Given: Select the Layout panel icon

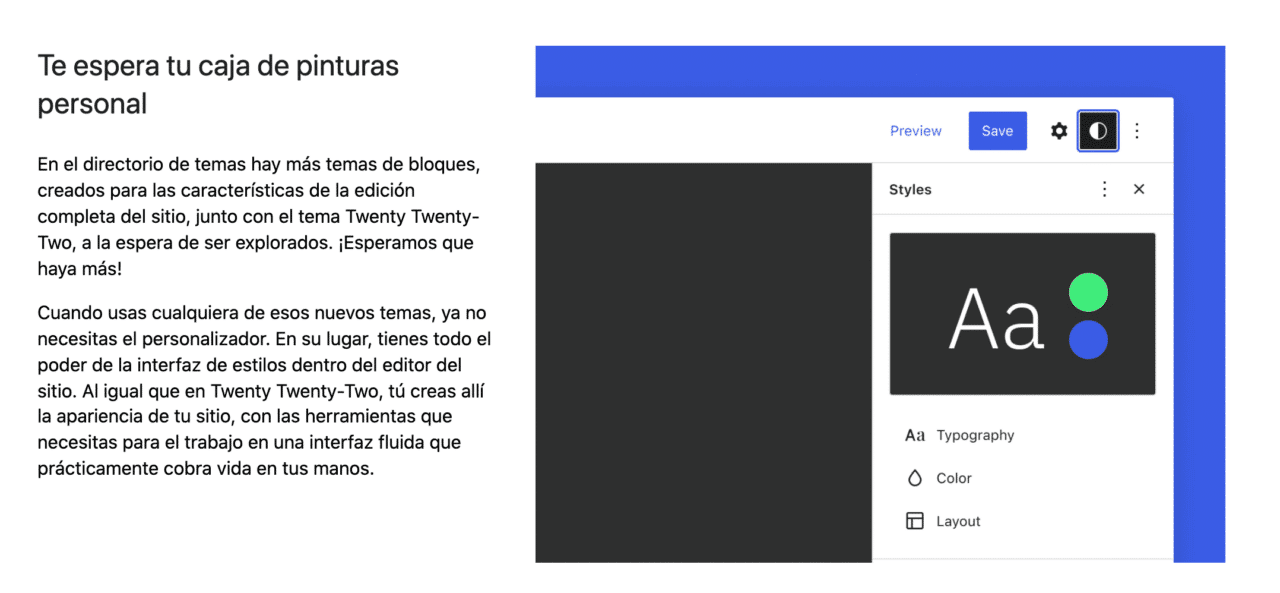Looking at the screenshot, I should pos(915,521).
